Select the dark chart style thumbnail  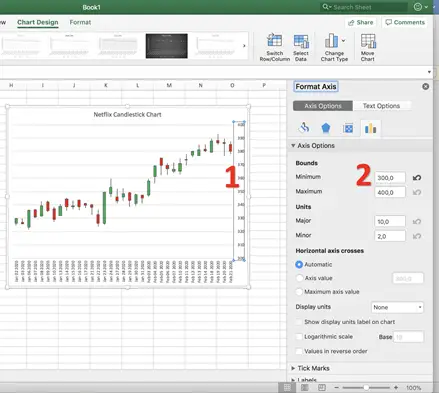(x=167, y=46)
